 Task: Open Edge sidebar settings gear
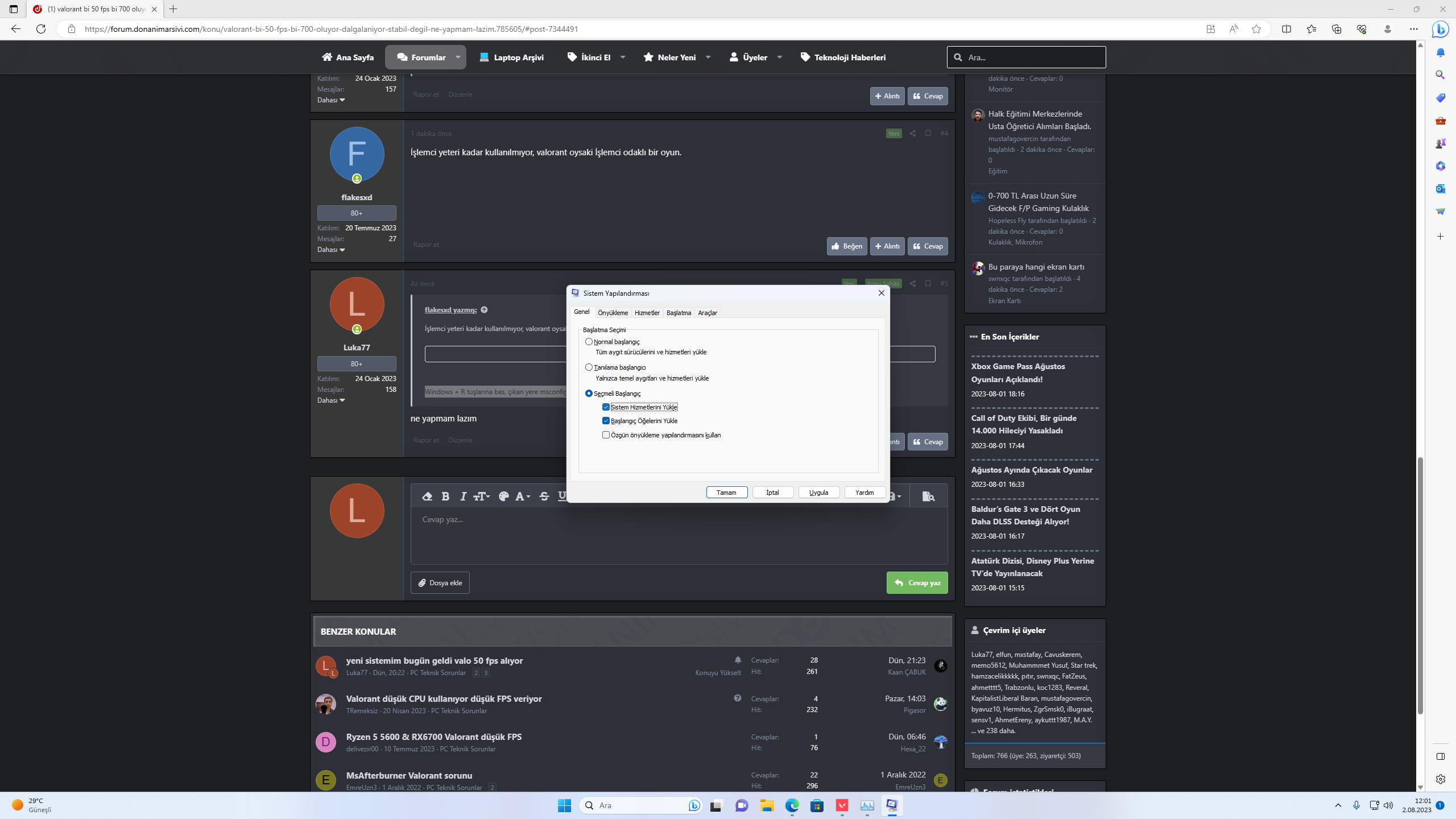[x=1440, y=779]
